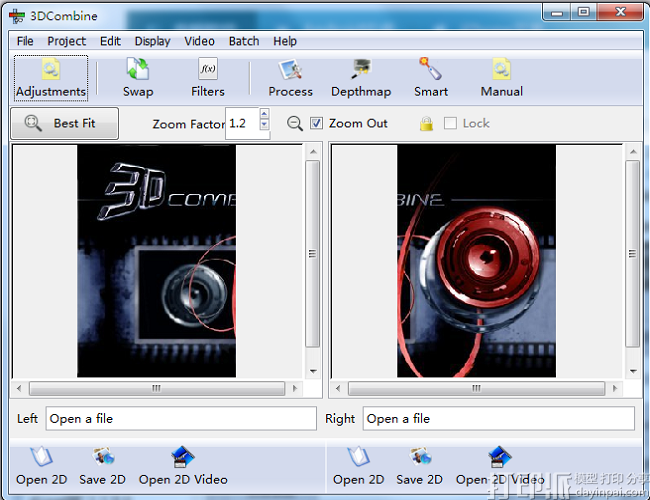Enable the Lock checkbox

coord(450,123)
